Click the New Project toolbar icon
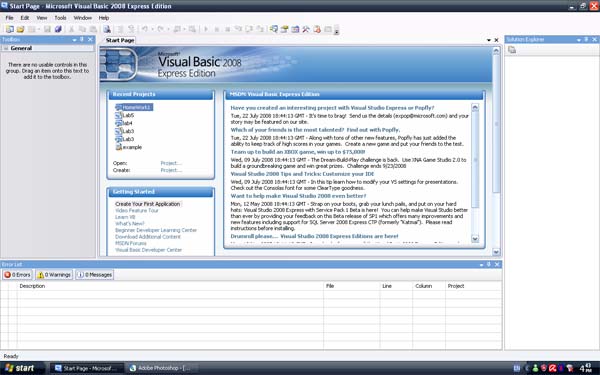 [10, 29]
